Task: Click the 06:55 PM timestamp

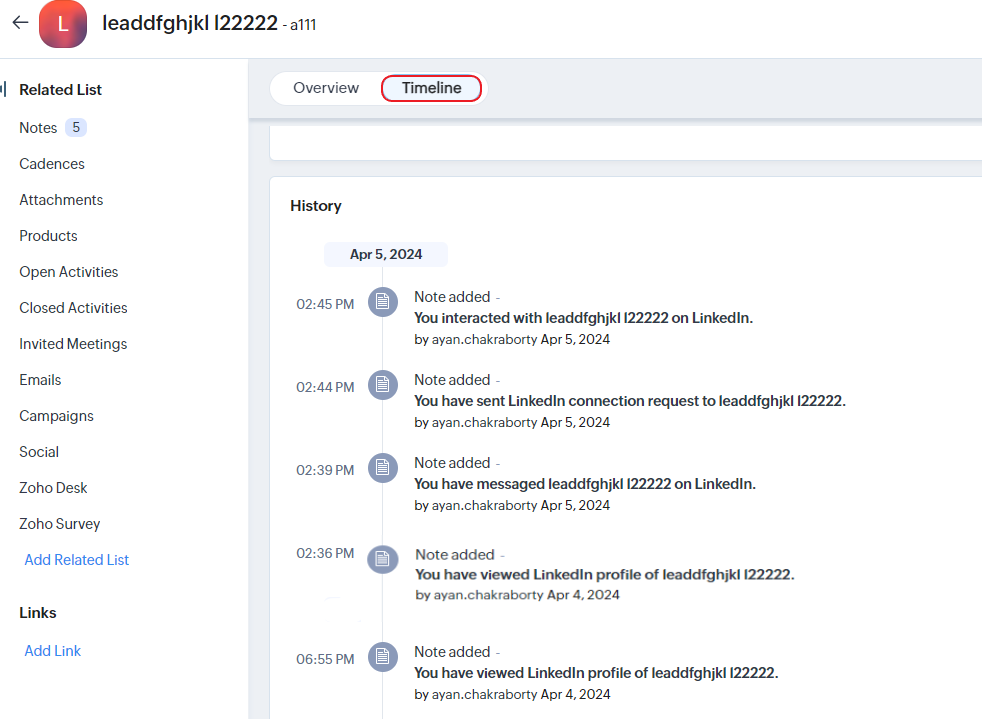Action: coord(325,659)
